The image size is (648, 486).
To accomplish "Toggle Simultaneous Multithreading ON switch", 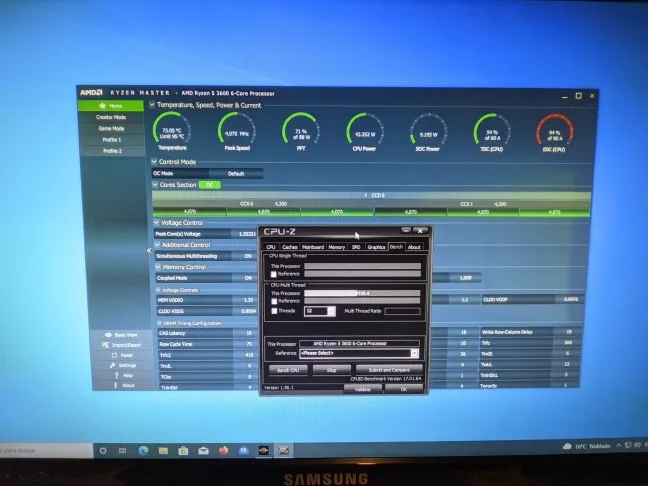I will point(248,256).
